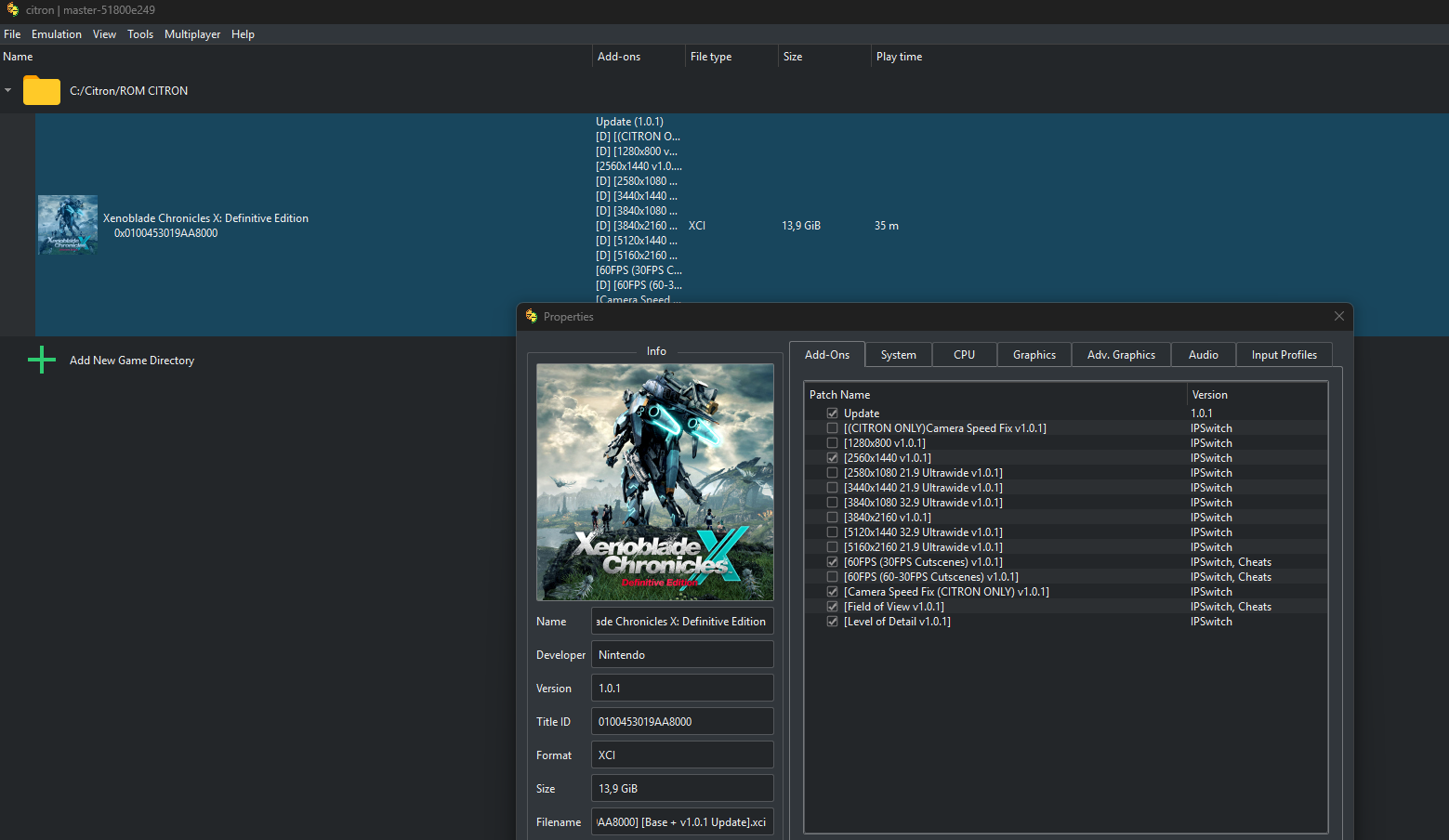The height and width of the screenshot is (840, 1449).
Task: Click the '35 m' play time cell
Action: (x=887, y=226)
